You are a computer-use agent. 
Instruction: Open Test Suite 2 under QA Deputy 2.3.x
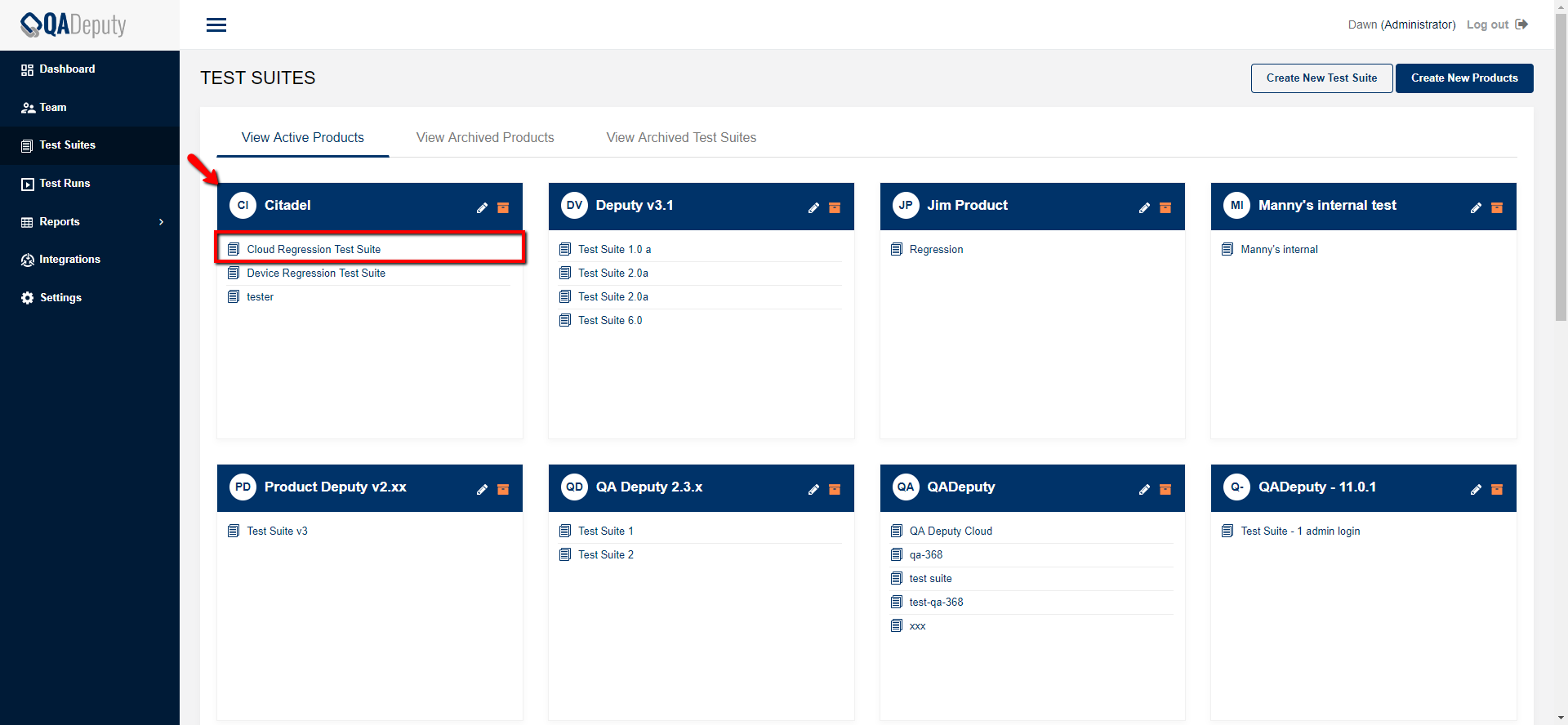(605, 555)
